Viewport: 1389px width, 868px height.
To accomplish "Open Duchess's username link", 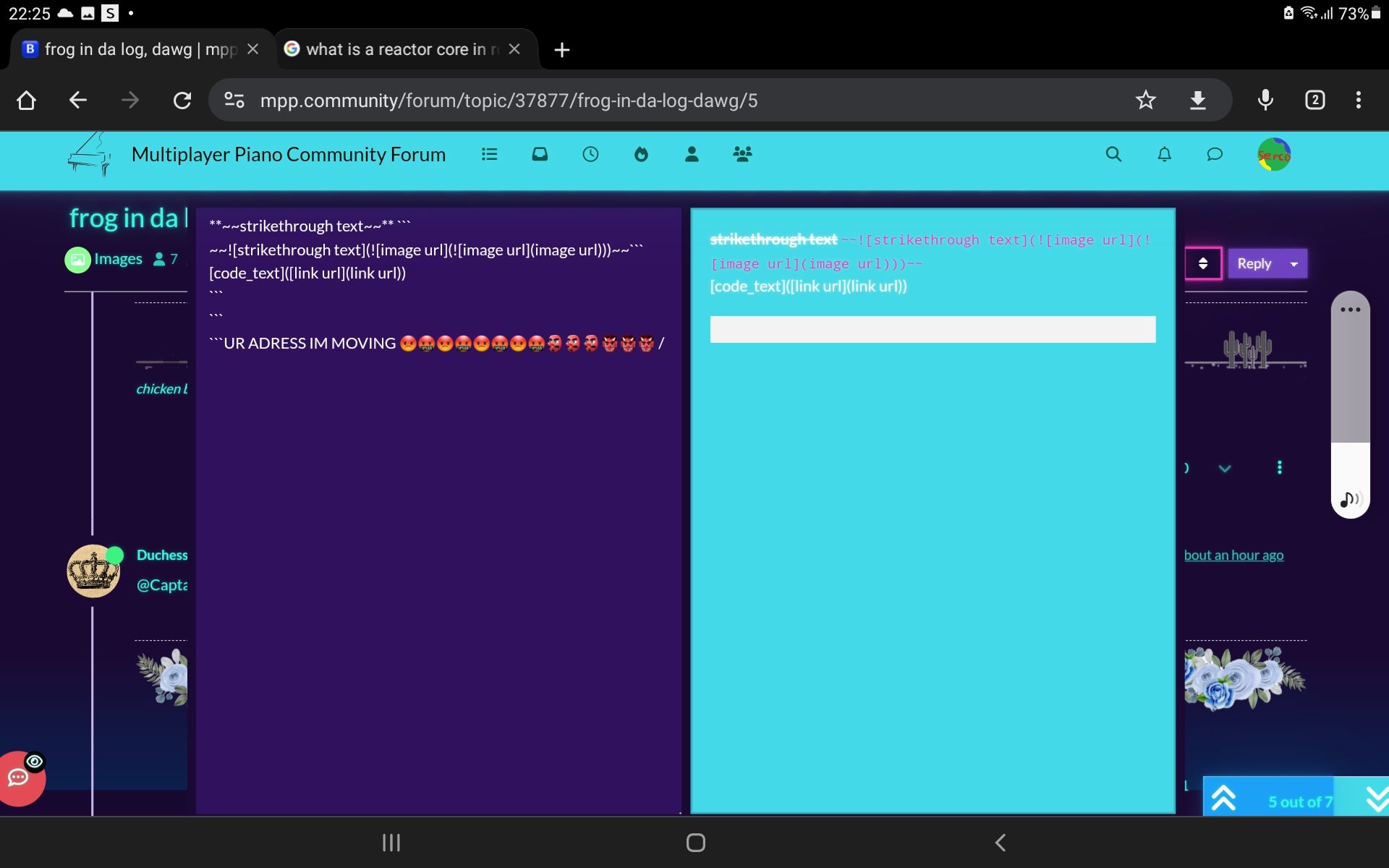I will click(x=162, y=555).
